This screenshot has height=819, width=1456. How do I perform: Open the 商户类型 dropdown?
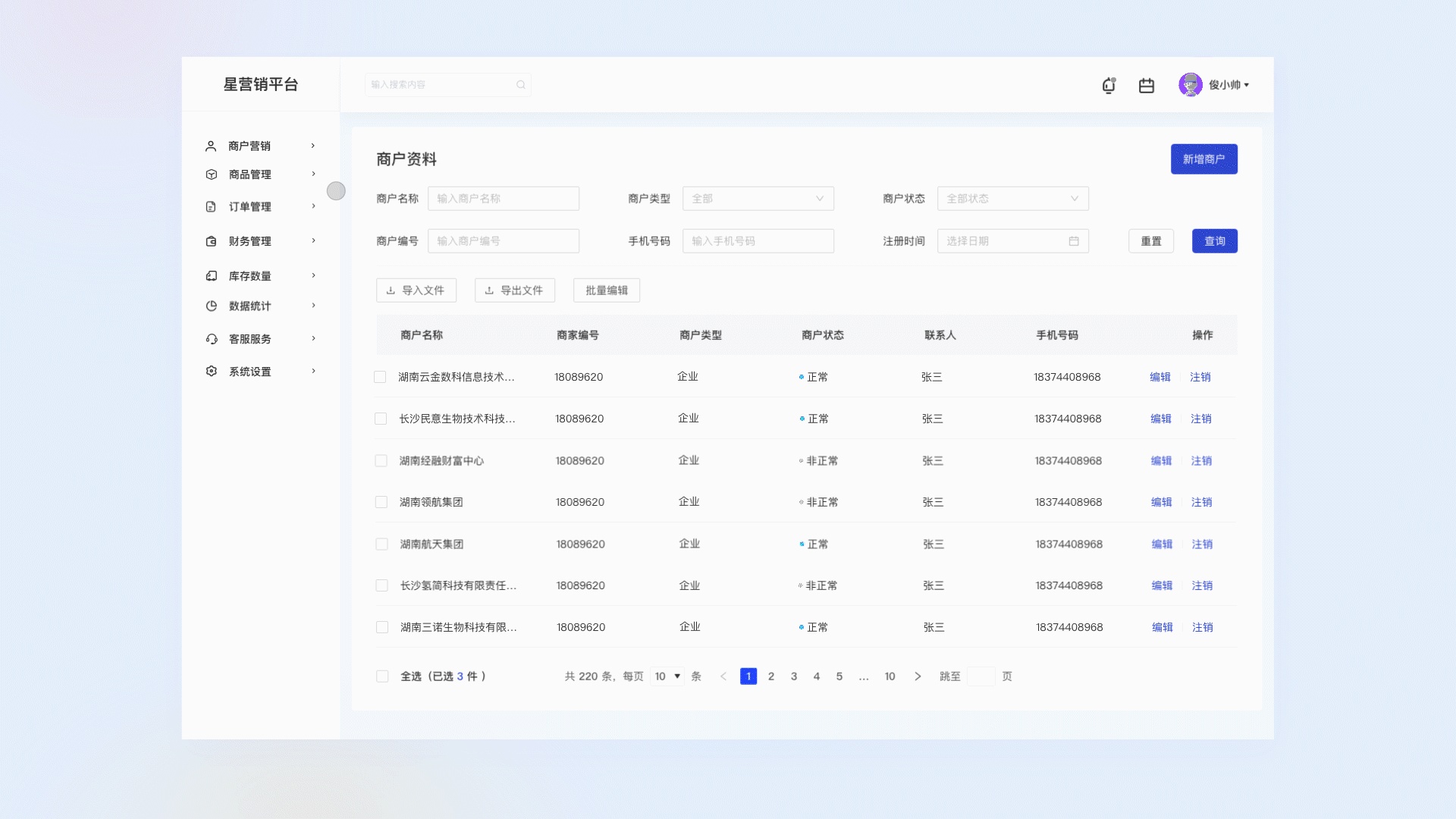pyautogui.click(x=758, y=199)
